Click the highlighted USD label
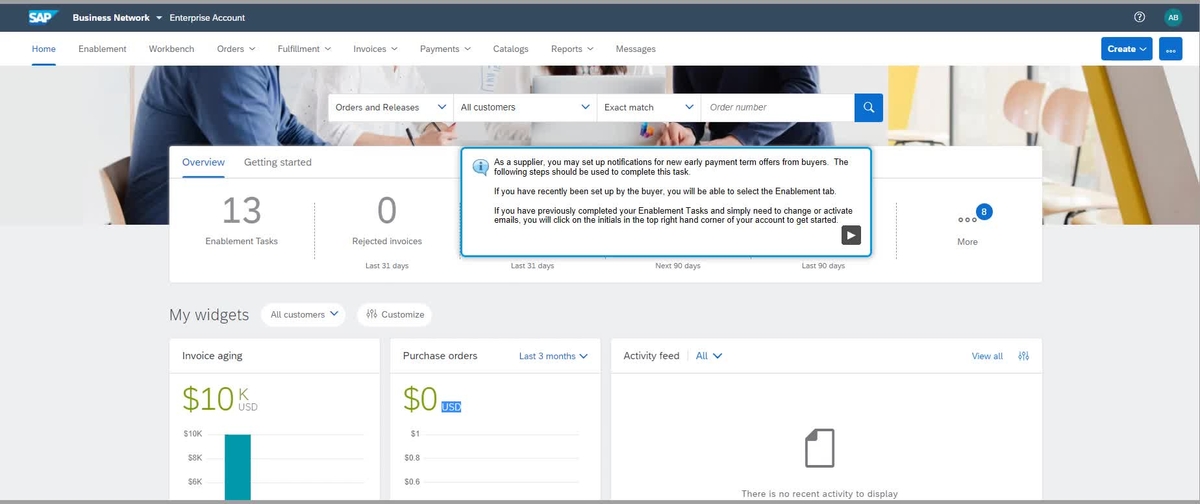This screenshot has height=504, width=1200. click(x=451, y=407)
